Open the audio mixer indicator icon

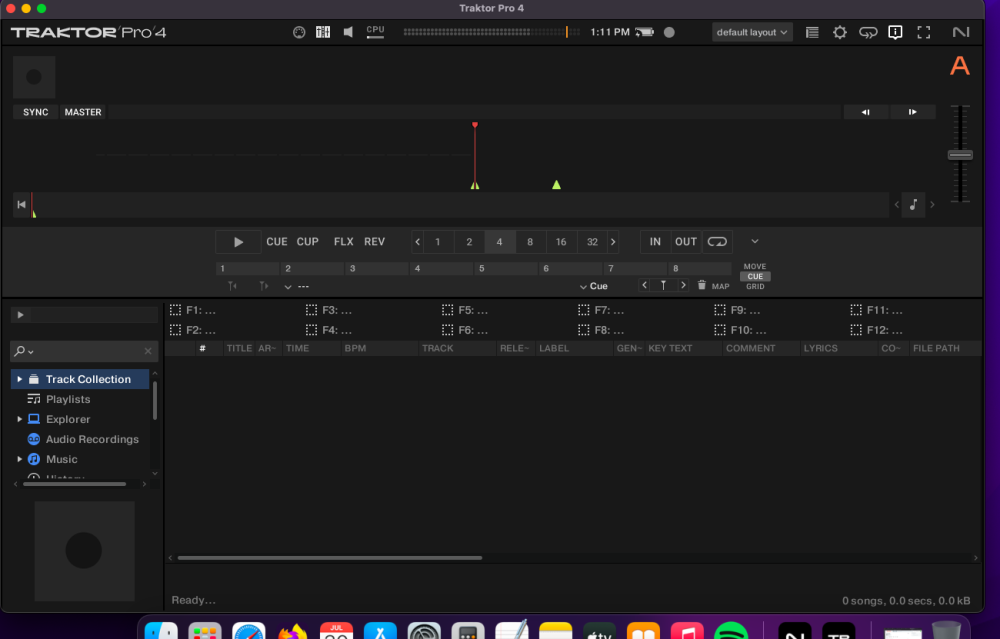323,32
